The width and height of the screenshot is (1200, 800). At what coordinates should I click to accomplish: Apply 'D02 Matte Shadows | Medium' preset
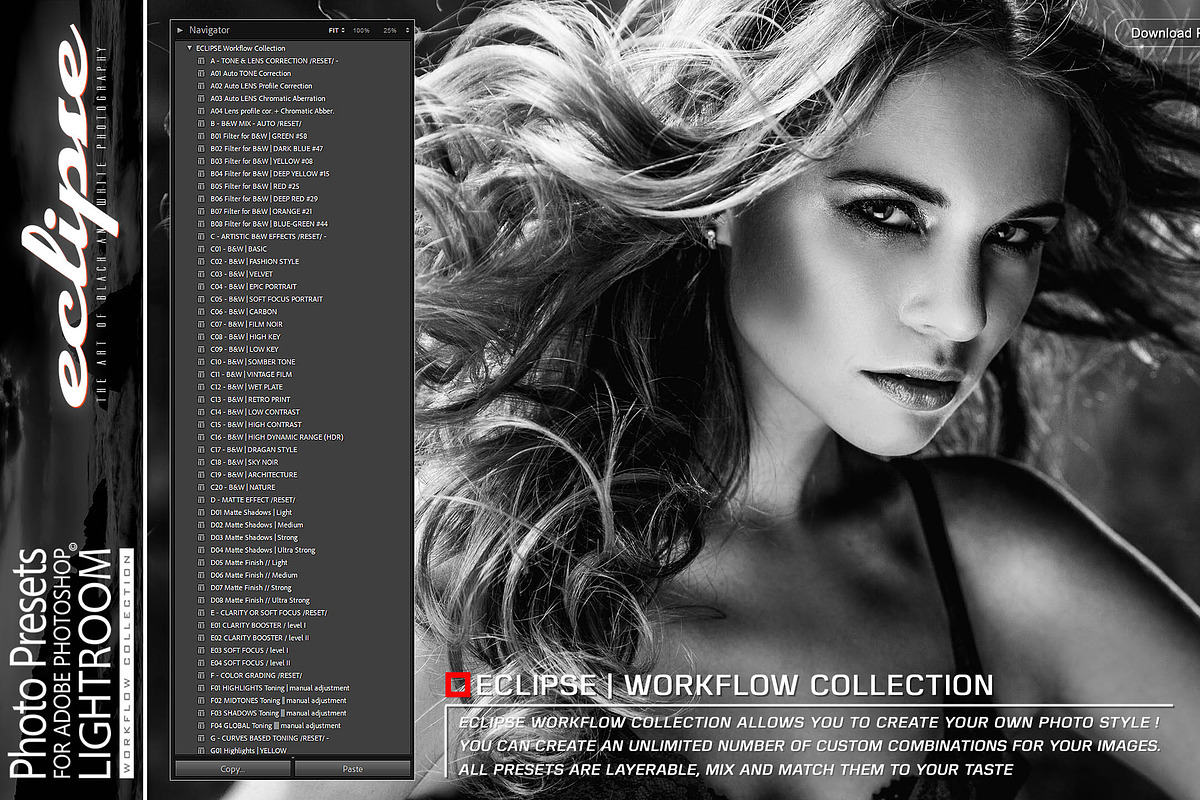[257, 525]
